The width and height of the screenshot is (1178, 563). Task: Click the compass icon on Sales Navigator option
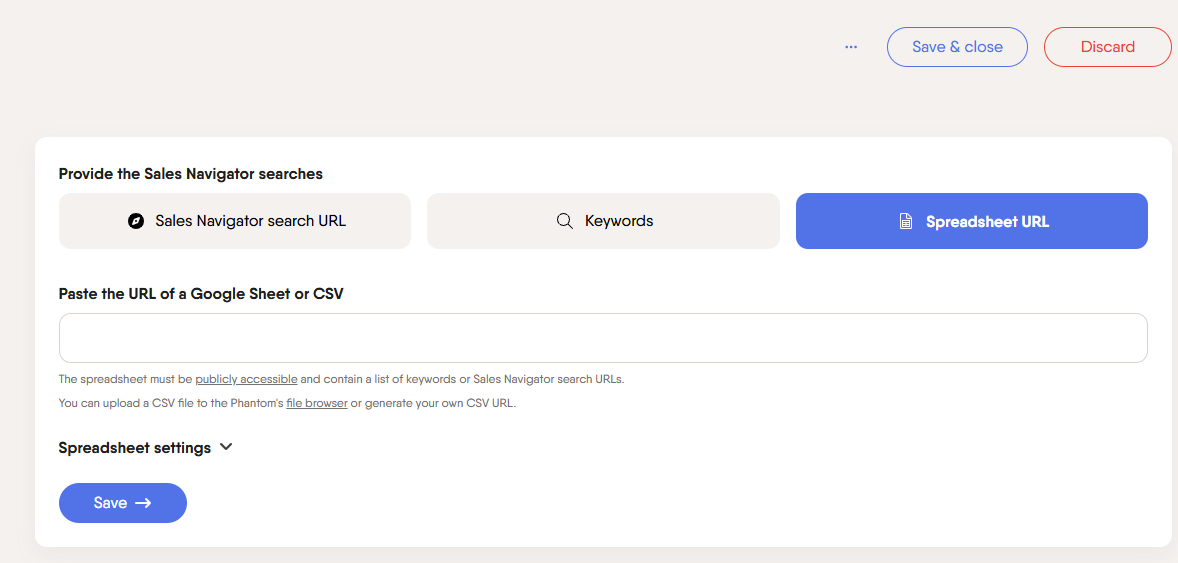click(137, 221)
